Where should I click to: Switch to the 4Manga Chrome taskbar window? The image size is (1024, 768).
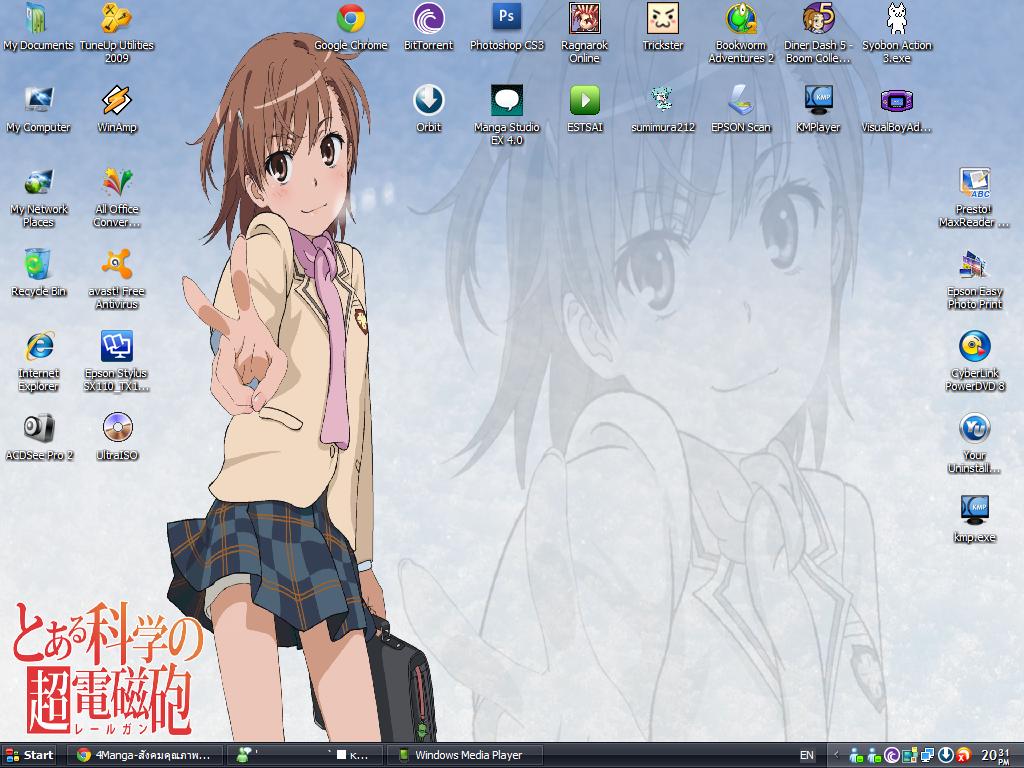[146, 755]
